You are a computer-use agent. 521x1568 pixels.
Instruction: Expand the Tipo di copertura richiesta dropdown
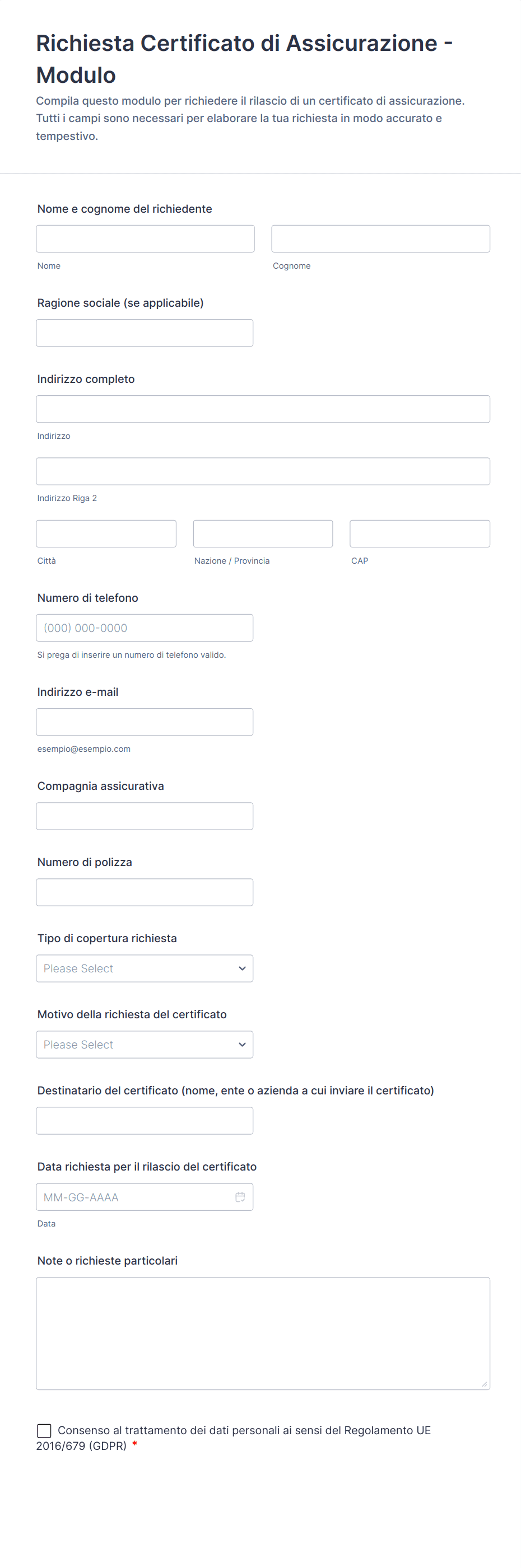[145, 968]
